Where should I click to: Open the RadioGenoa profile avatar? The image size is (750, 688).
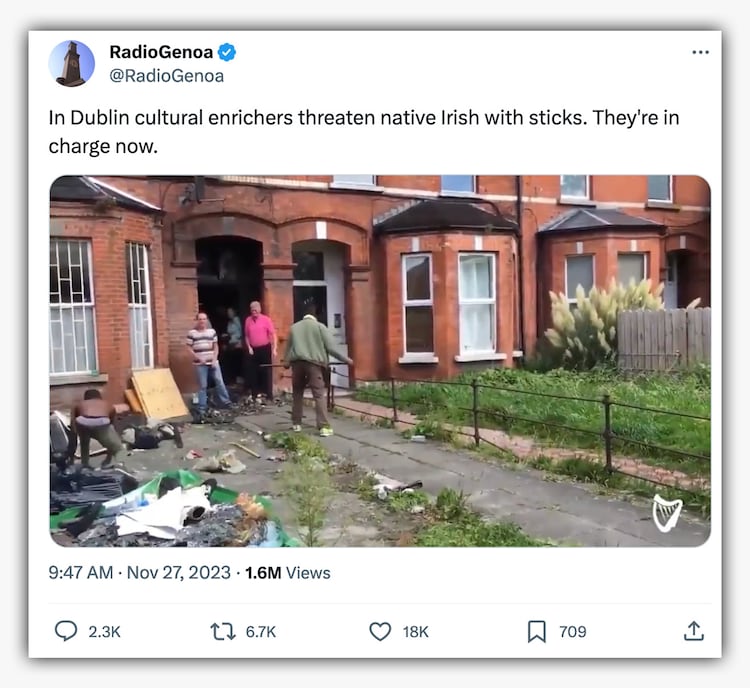coord(72,64)
